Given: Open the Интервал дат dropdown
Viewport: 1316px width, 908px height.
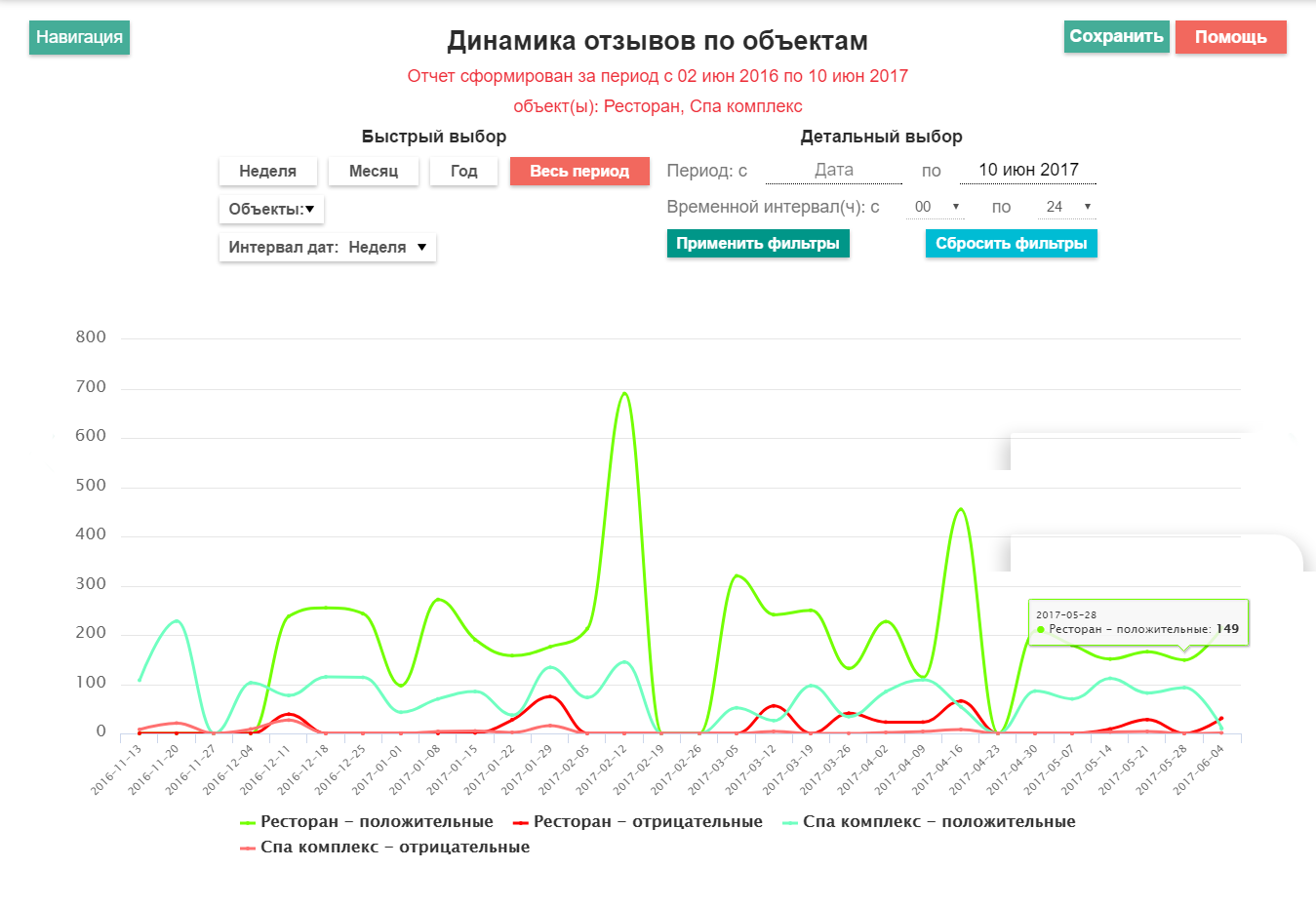Looking at the screenshot, I should [x=328, y=247].
